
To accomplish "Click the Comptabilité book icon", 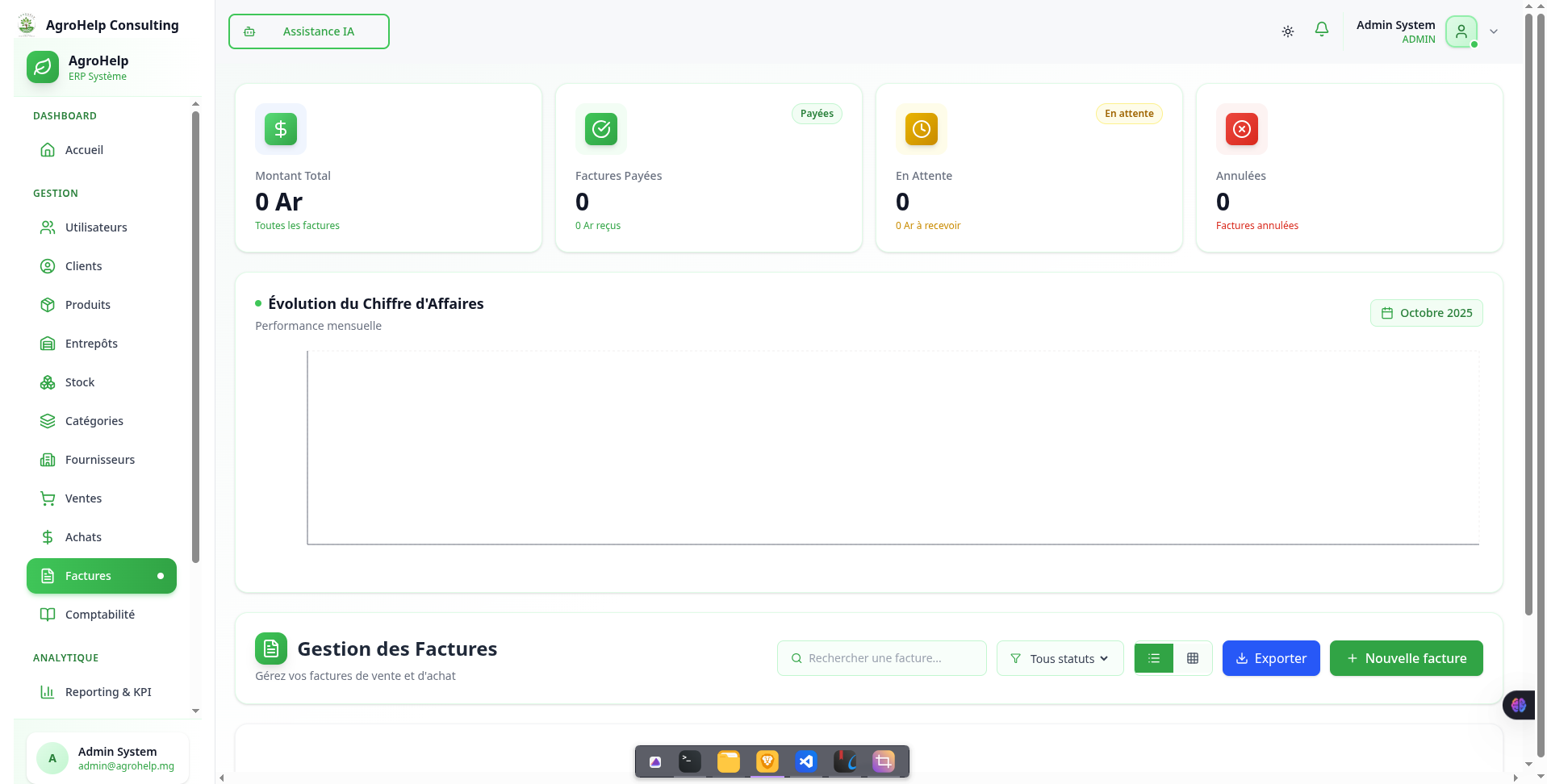I will click(x=49, y=614).
